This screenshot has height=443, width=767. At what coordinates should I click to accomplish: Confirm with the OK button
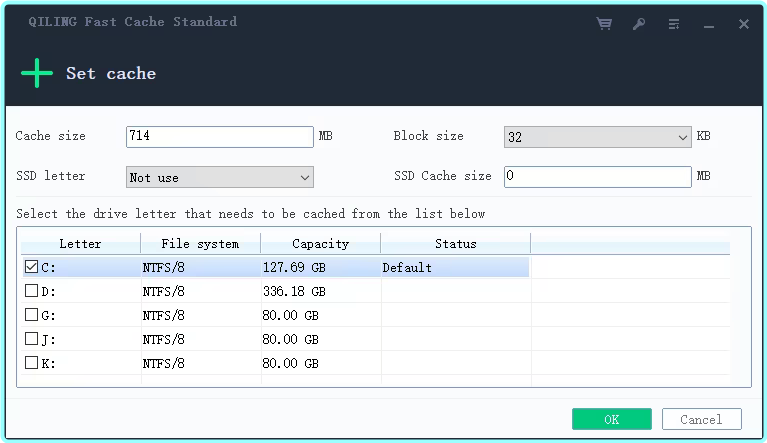pyautogui.click(x=612, y=419)
